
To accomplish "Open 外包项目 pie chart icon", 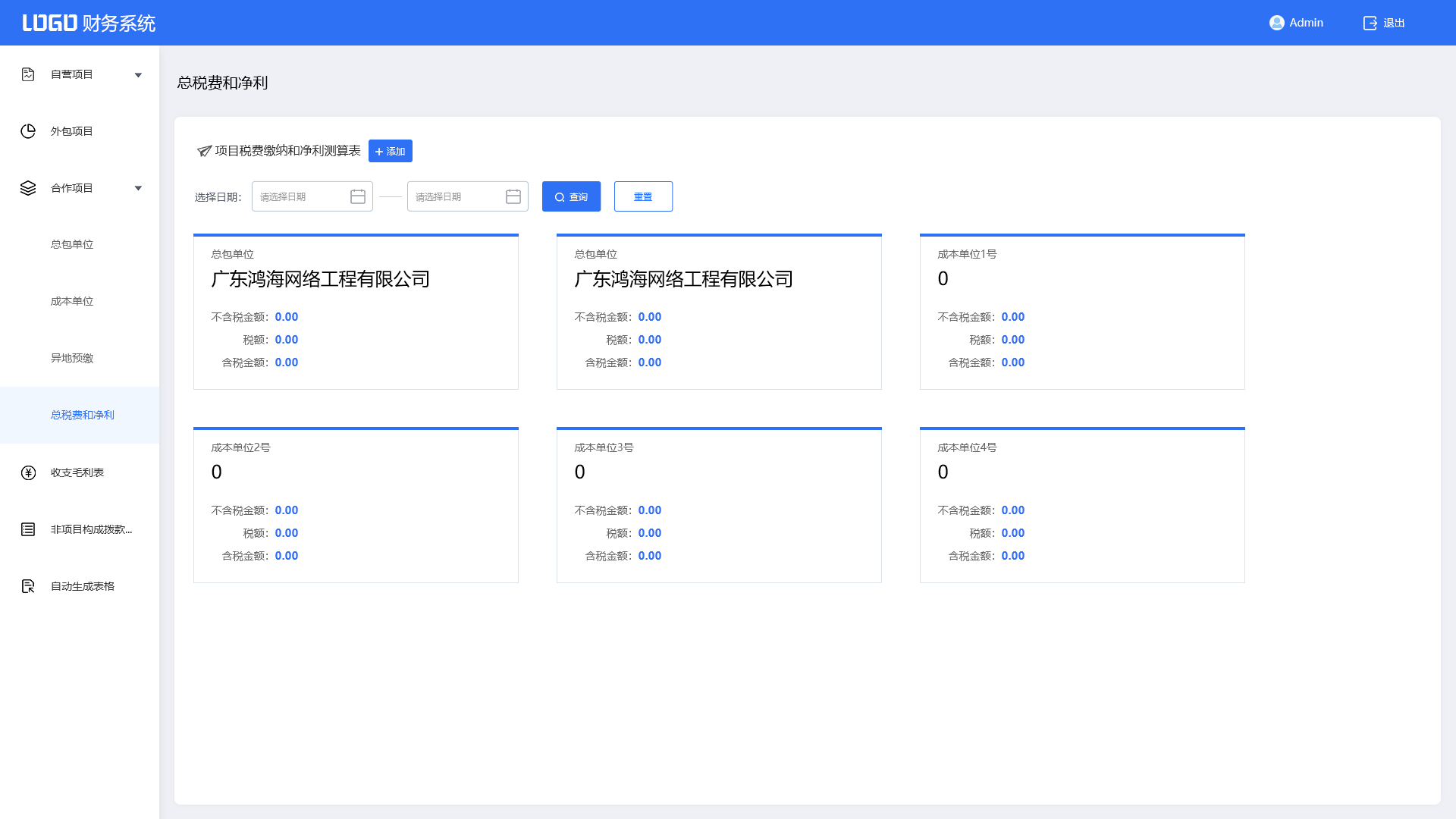I will point(28,131).
